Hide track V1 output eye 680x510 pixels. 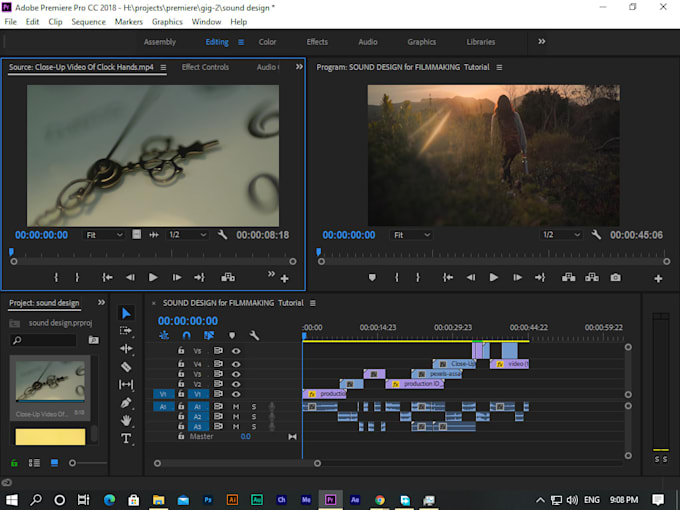coord(236,394)
